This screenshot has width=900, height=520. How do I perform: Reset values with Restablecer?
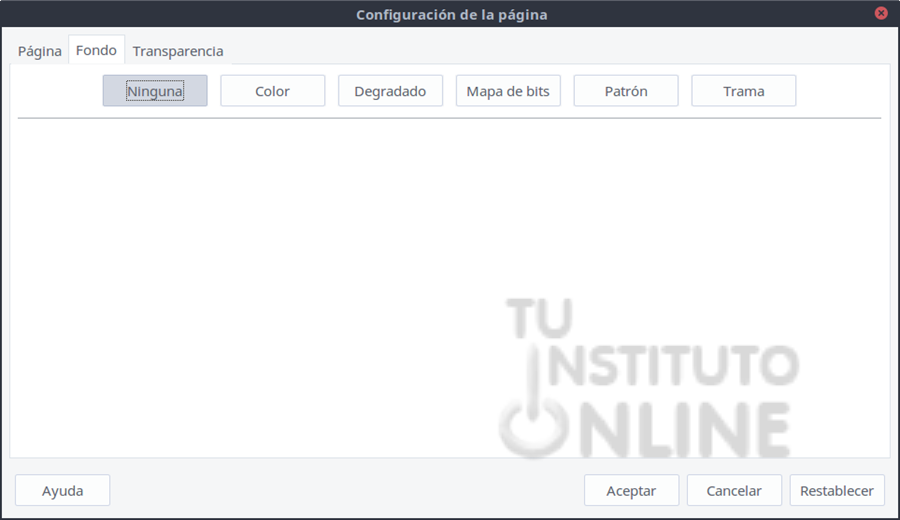[837, 490]
